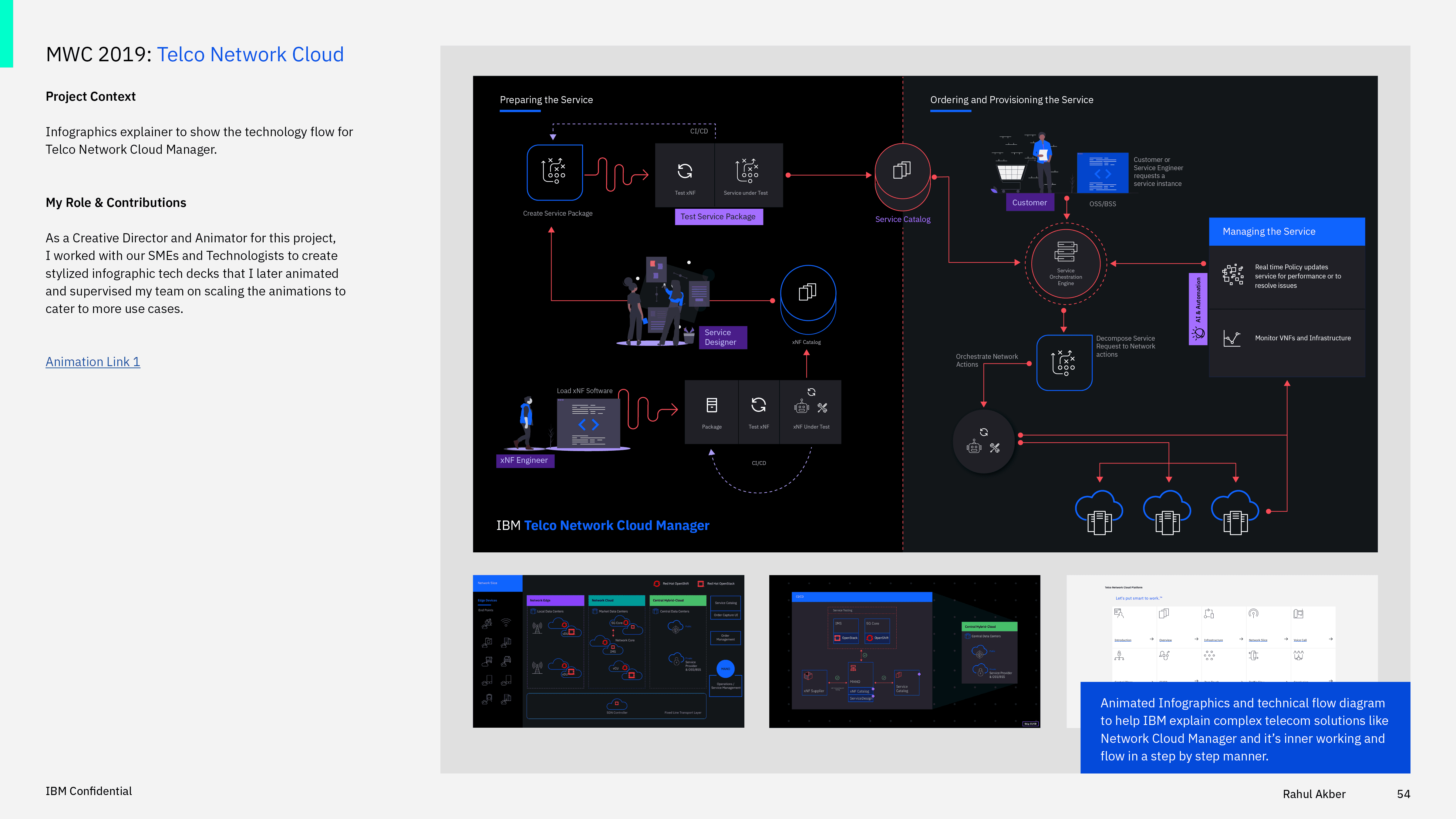
Task: Click the Package document icon
Action: pos(712,405)
